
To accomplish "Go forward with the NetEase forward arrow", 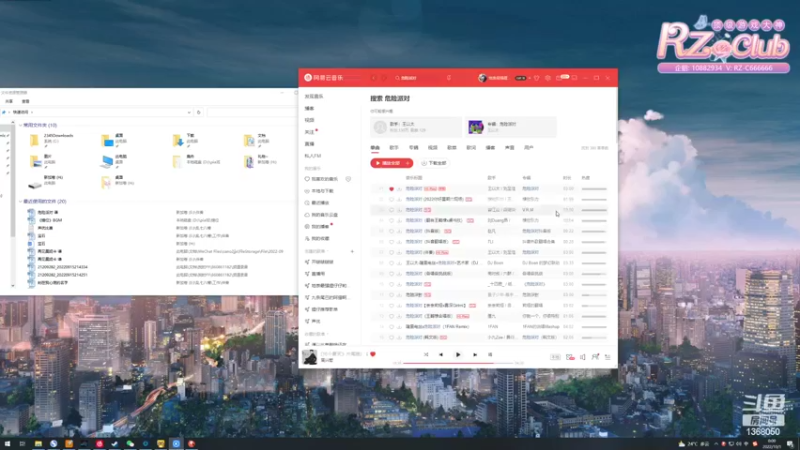I will 385,78.
